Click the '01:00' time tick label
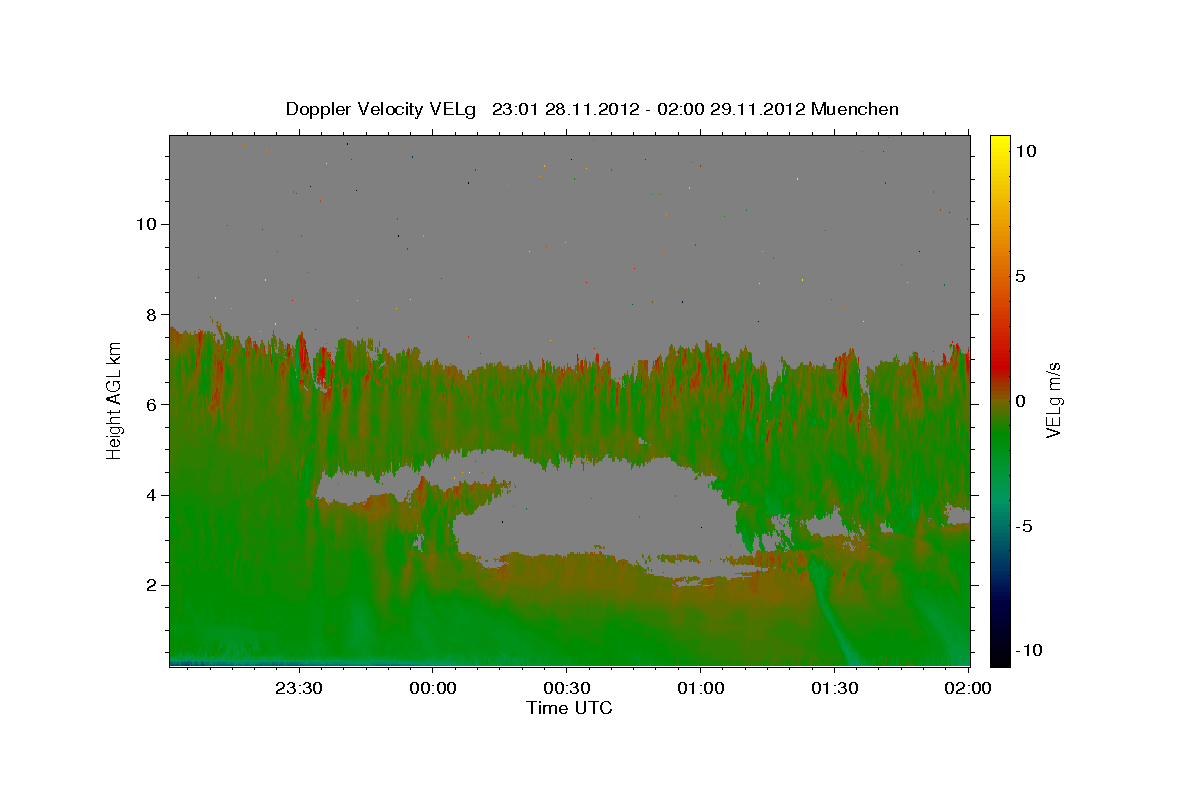 [x=700, y=688]
